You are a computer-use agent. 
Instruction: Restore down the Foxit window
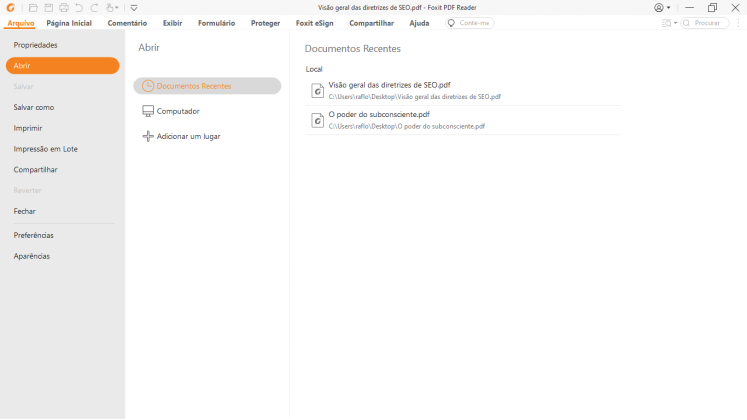(x=712, y=8)
